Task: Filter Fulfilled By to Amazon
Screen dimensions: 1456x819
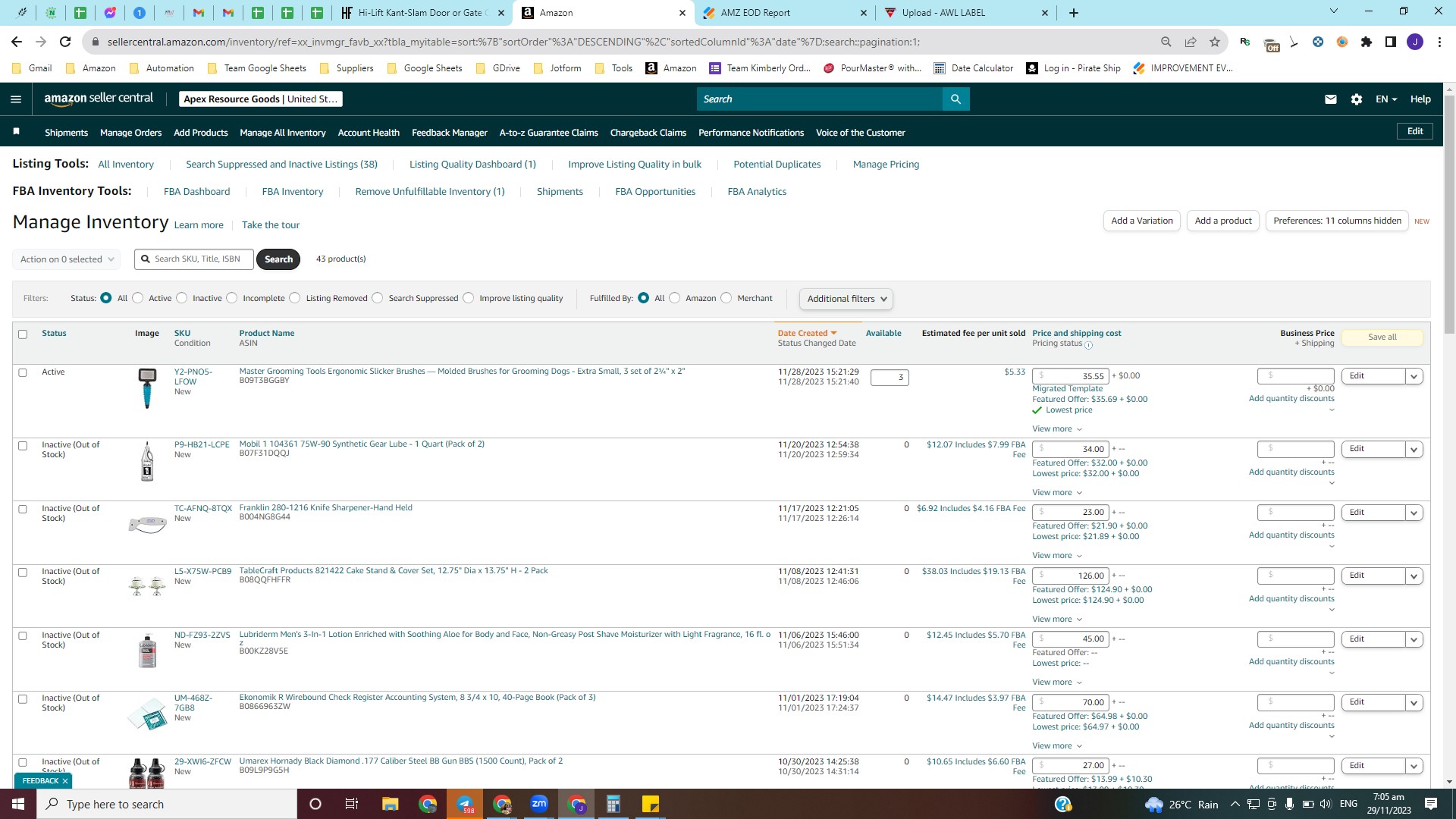Action: click(x=675, y=298)
